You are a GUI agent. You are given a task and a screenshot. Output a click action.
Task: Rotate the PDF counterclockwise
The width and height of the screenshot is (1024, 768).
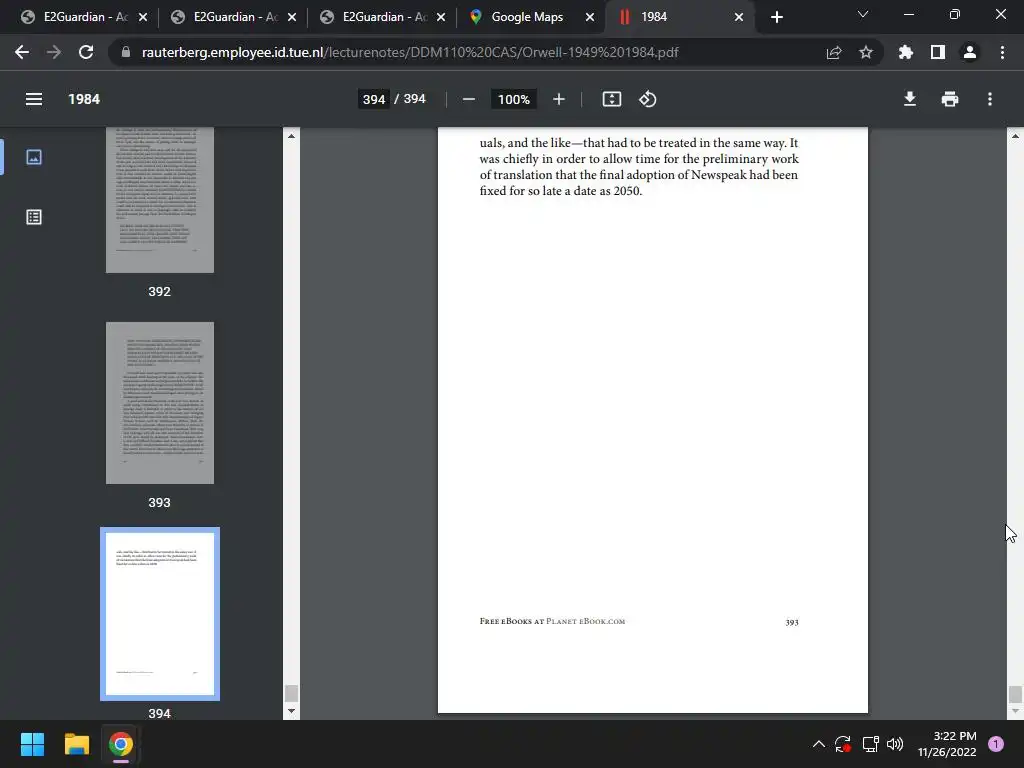[648, 99]
